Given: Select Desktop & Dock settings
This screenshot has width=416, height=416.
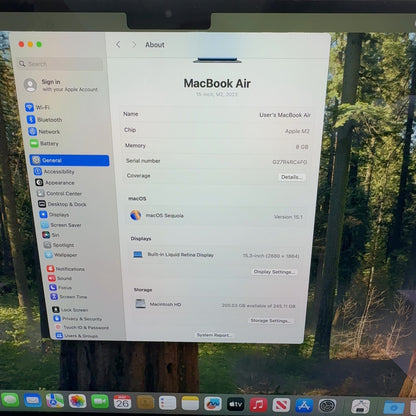Looking at the screenshot, I should click(x=62, y=204).
